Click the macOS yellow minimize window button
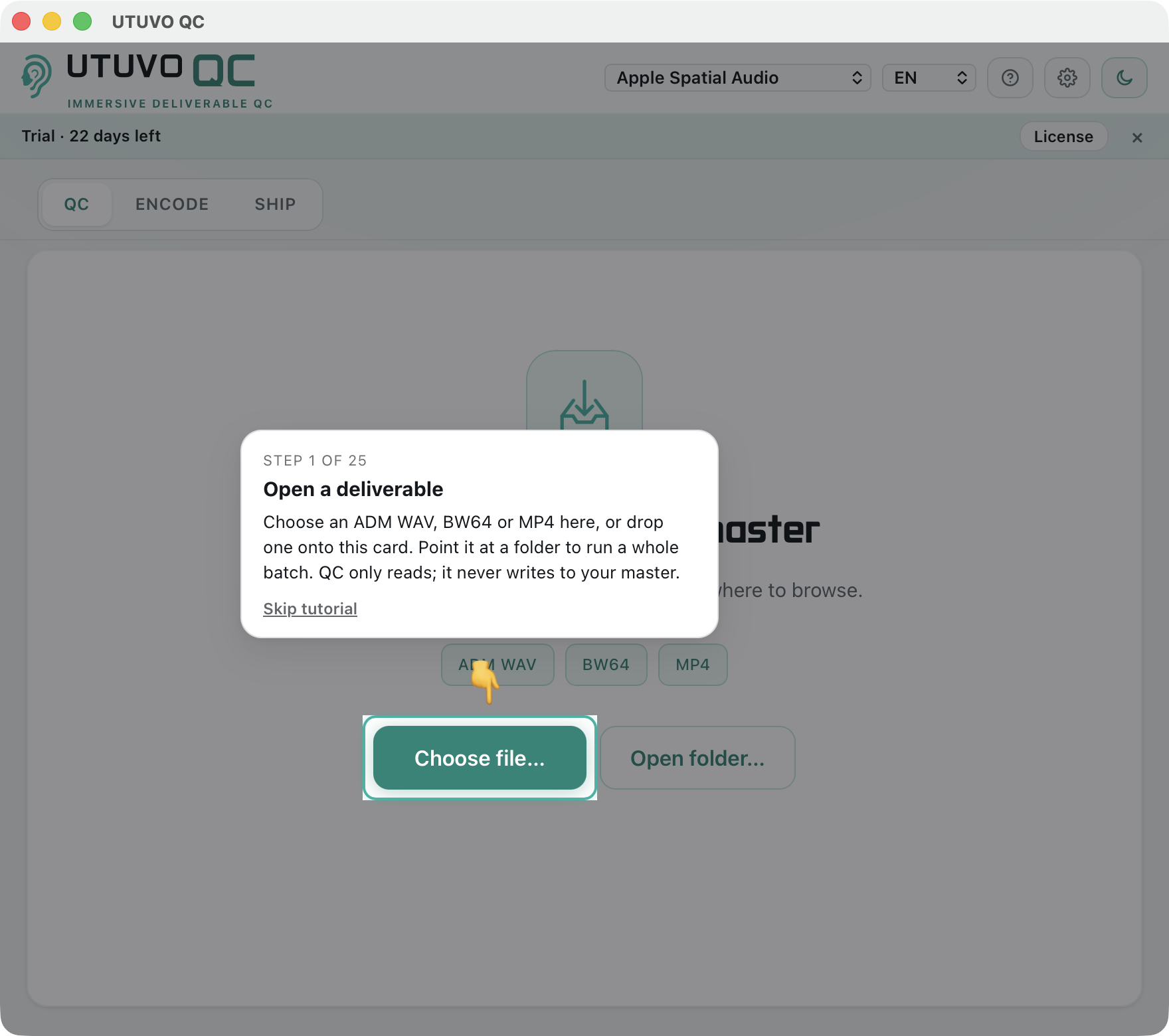The height and width of the screenshot is (1036, 1169). pyautogui.click(x=52, y=21)
